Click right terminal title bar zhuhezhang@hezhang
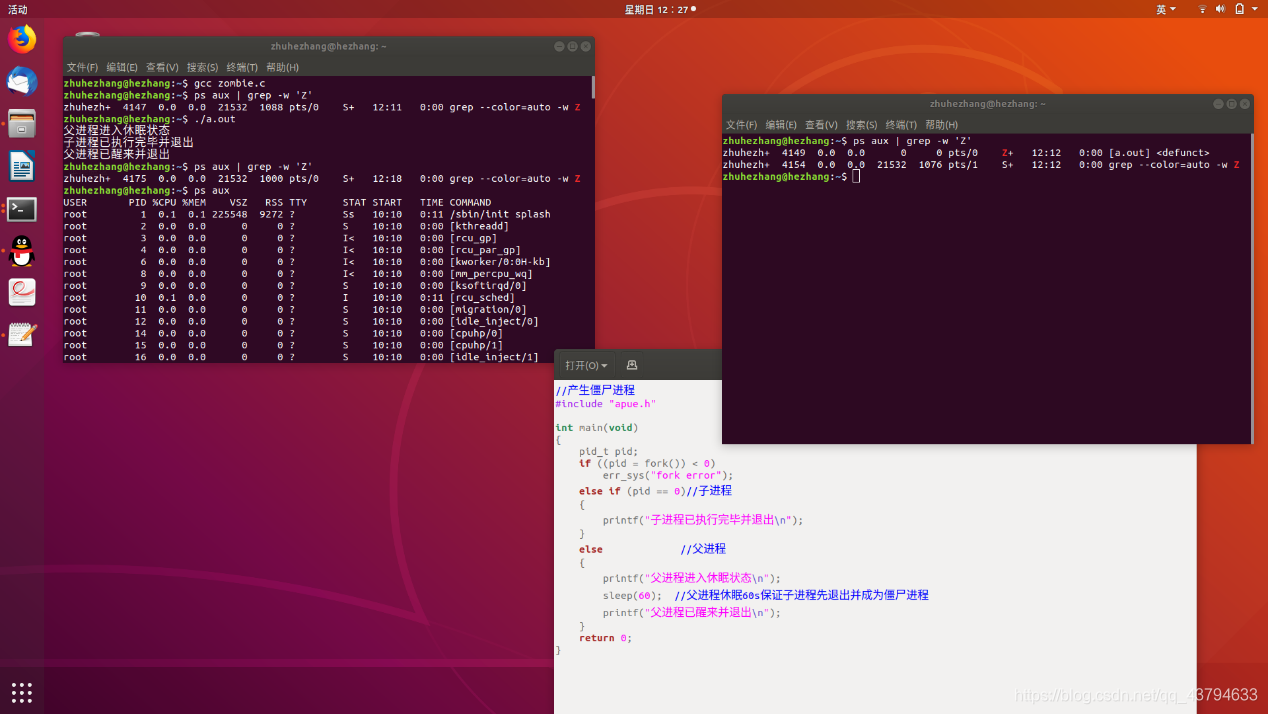 [987, 103]
